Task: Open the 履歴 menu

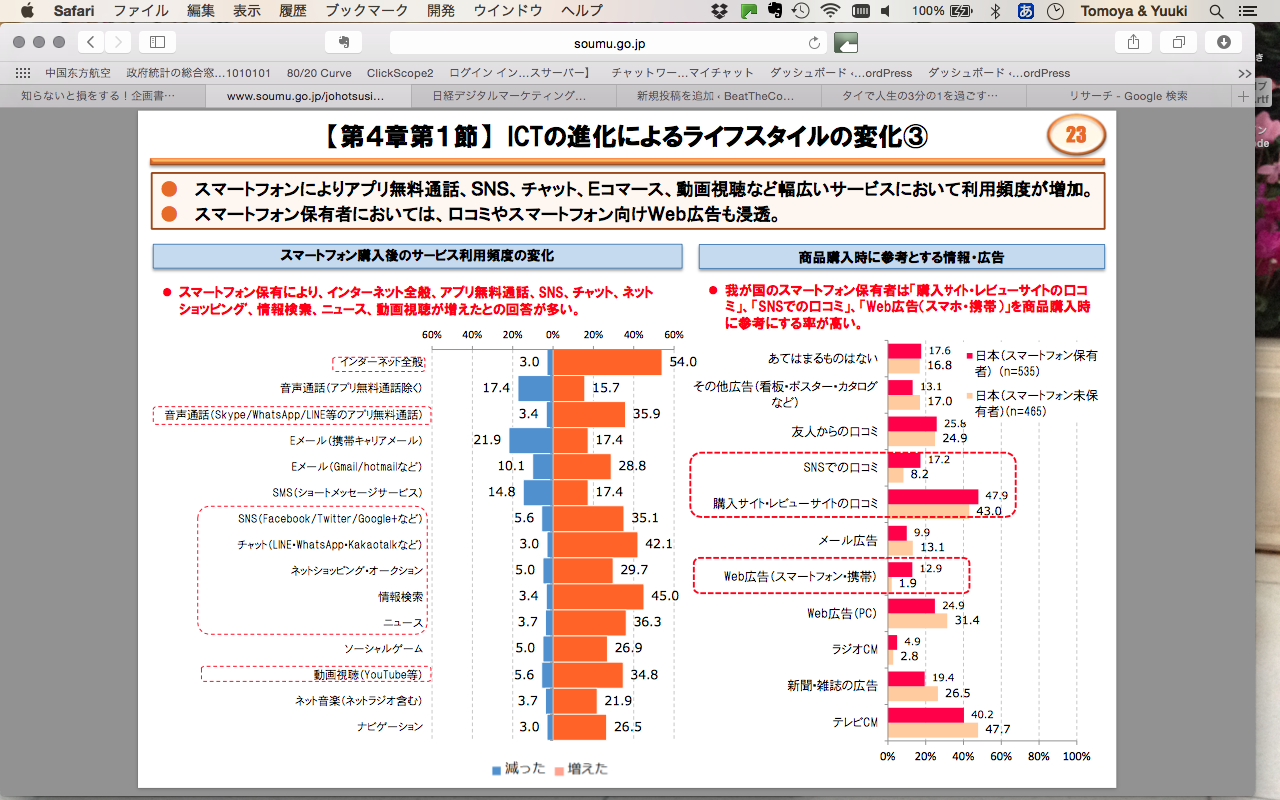Action: (x=292, y=11)
